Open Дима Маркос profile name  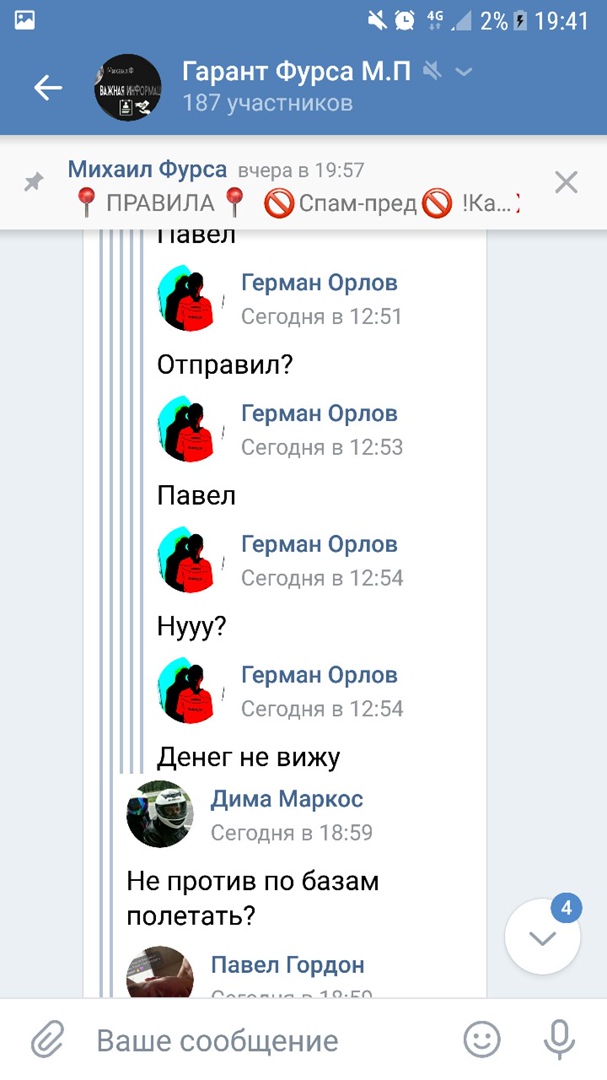pyautogui.click(x=287, y=799)
